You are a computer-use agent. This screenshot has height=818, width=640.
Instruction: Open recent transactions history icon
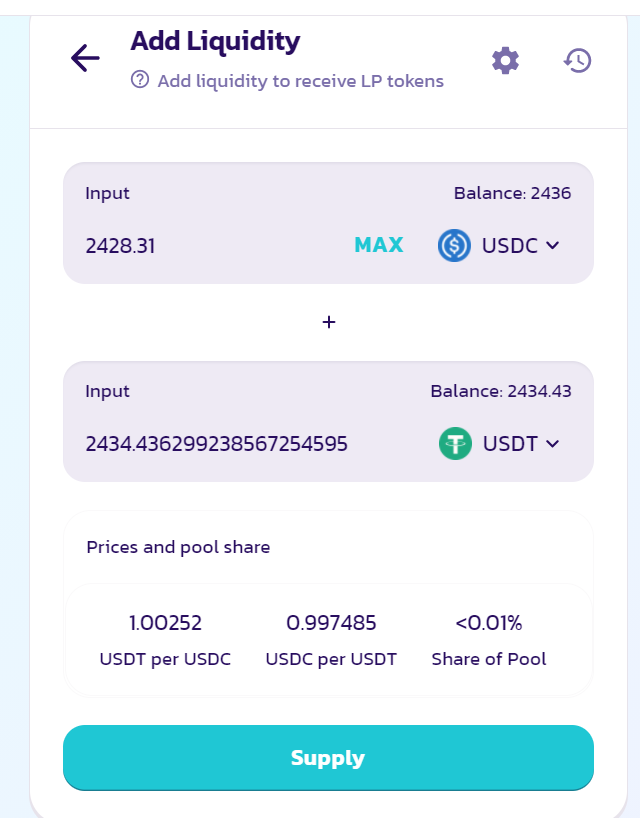577,60
